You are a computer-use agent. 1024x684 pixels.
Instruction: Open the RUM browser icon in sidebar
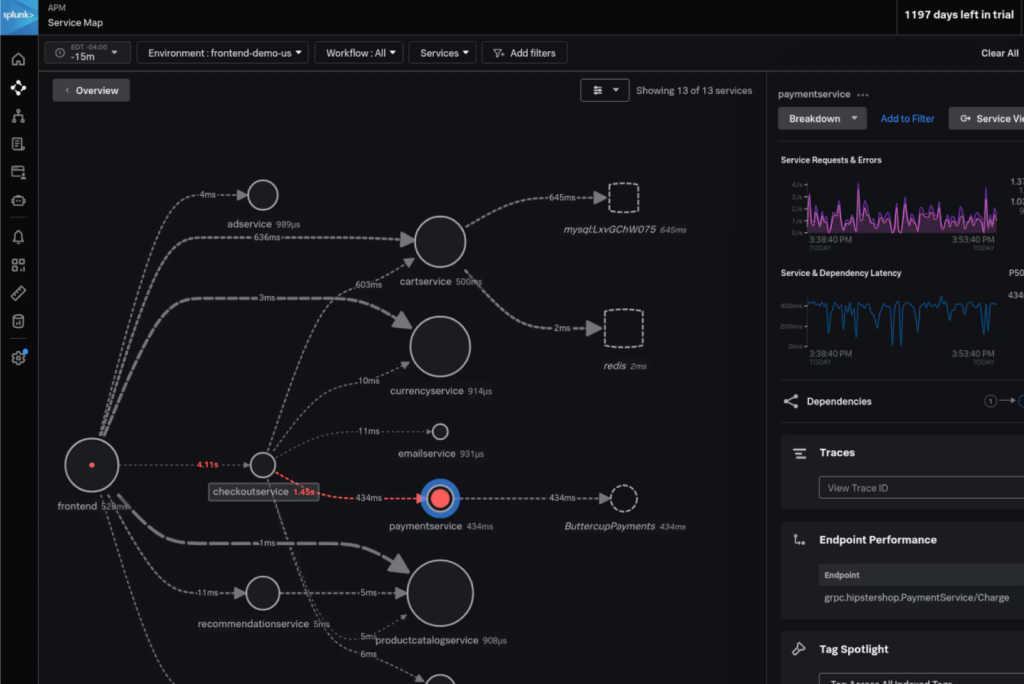pyautogui.click(x=18, y=172)
